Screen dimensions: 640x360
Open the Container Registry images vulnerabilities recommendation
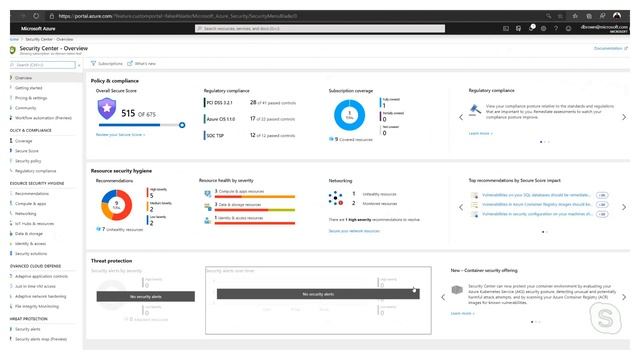(537, 204)
